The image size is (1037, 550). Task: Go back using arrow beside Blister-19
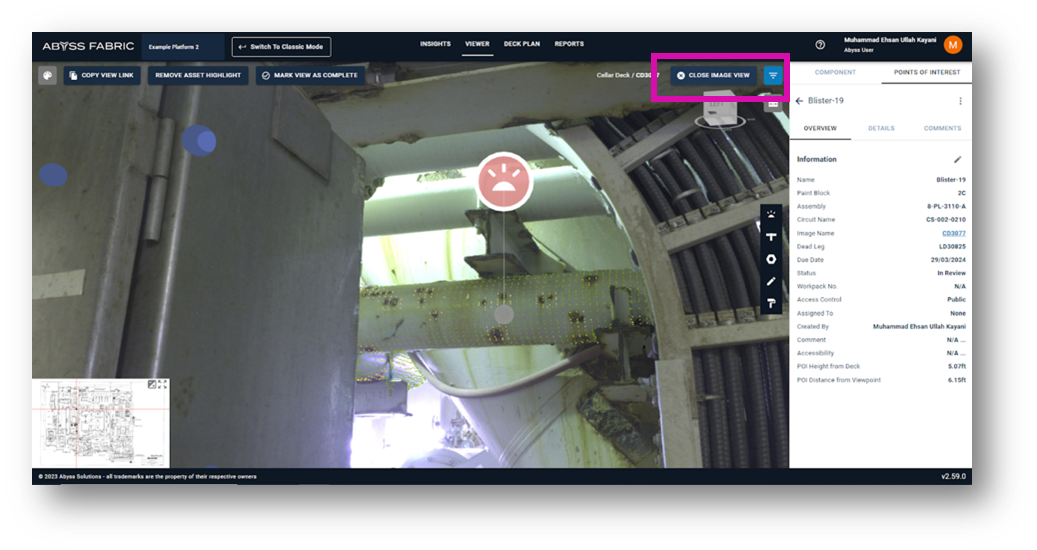pos(799,101)
